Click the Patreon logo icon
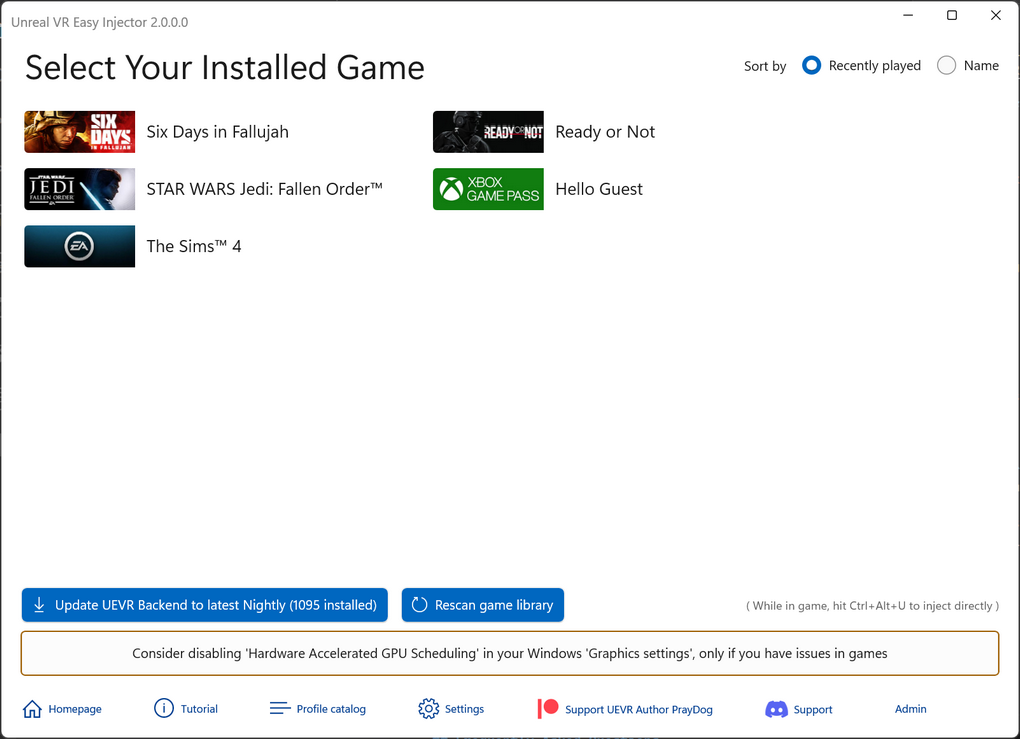Screen dimensions: 1020x739 (x=548, y=708)
